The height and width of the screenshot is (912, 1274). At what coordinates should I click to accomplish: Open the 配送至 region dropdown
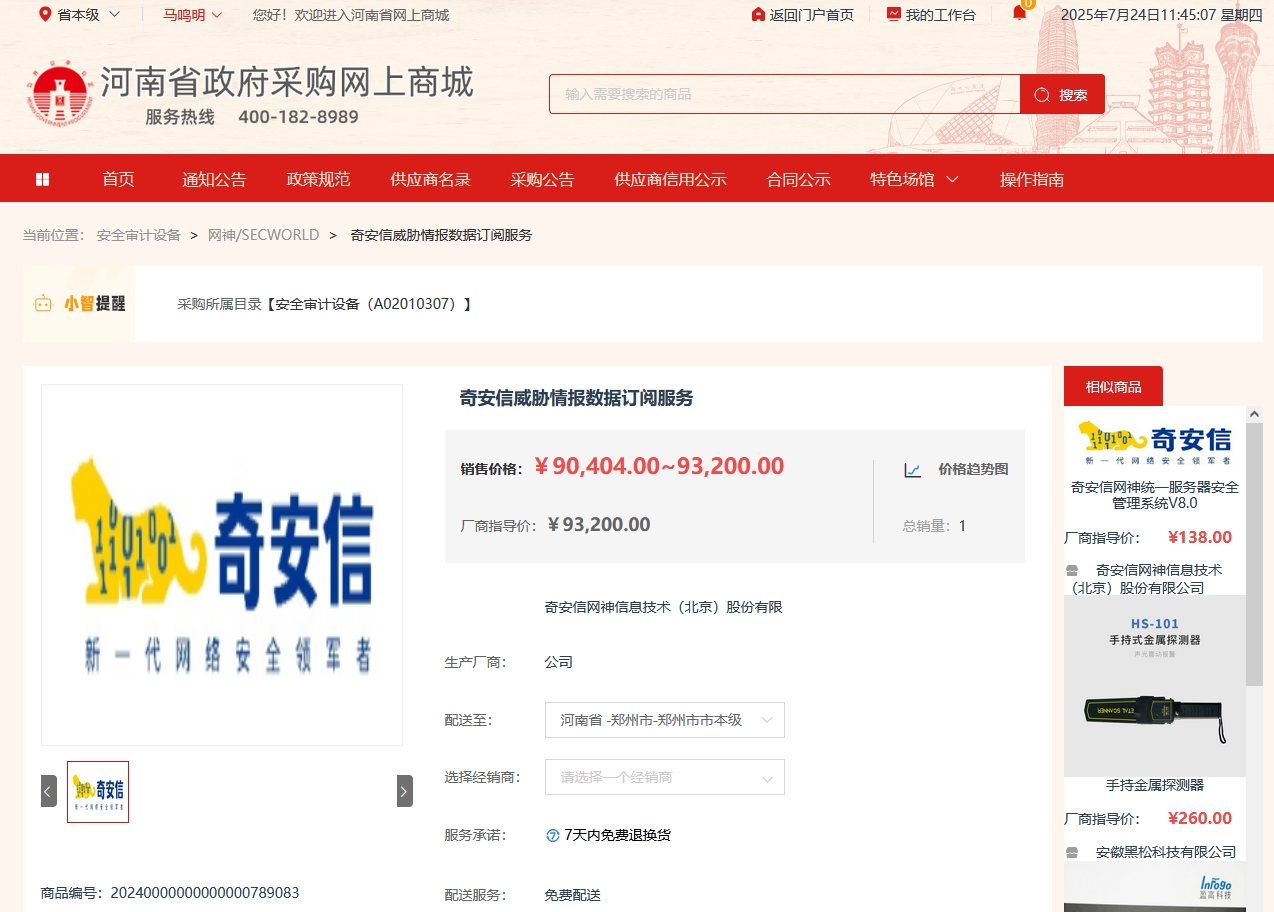[665, 720]
